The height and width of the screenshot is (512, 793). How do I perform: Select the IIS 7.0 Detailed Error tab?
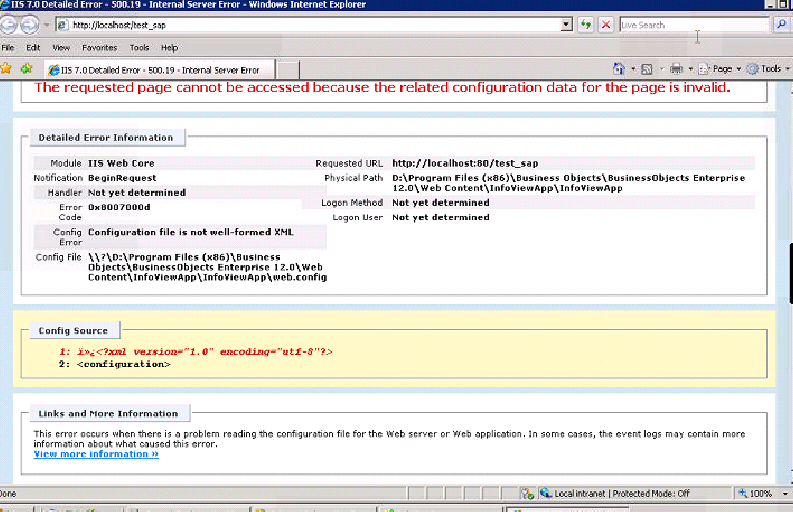click(159, 70)
